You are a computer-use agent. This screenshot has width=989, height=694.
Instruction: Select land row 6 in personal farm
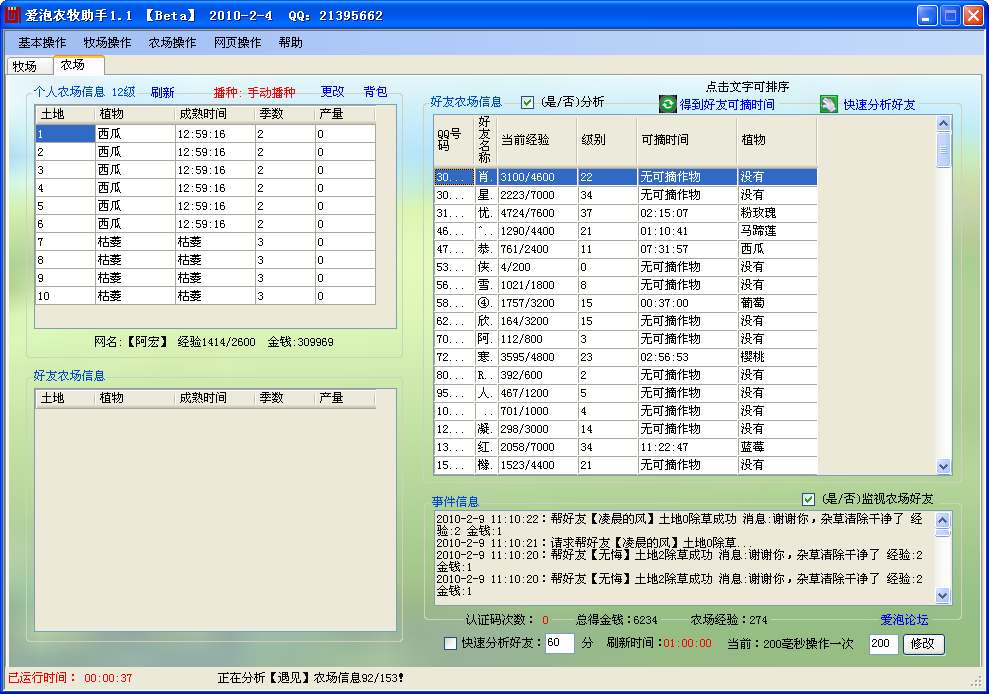pos(206,224)
